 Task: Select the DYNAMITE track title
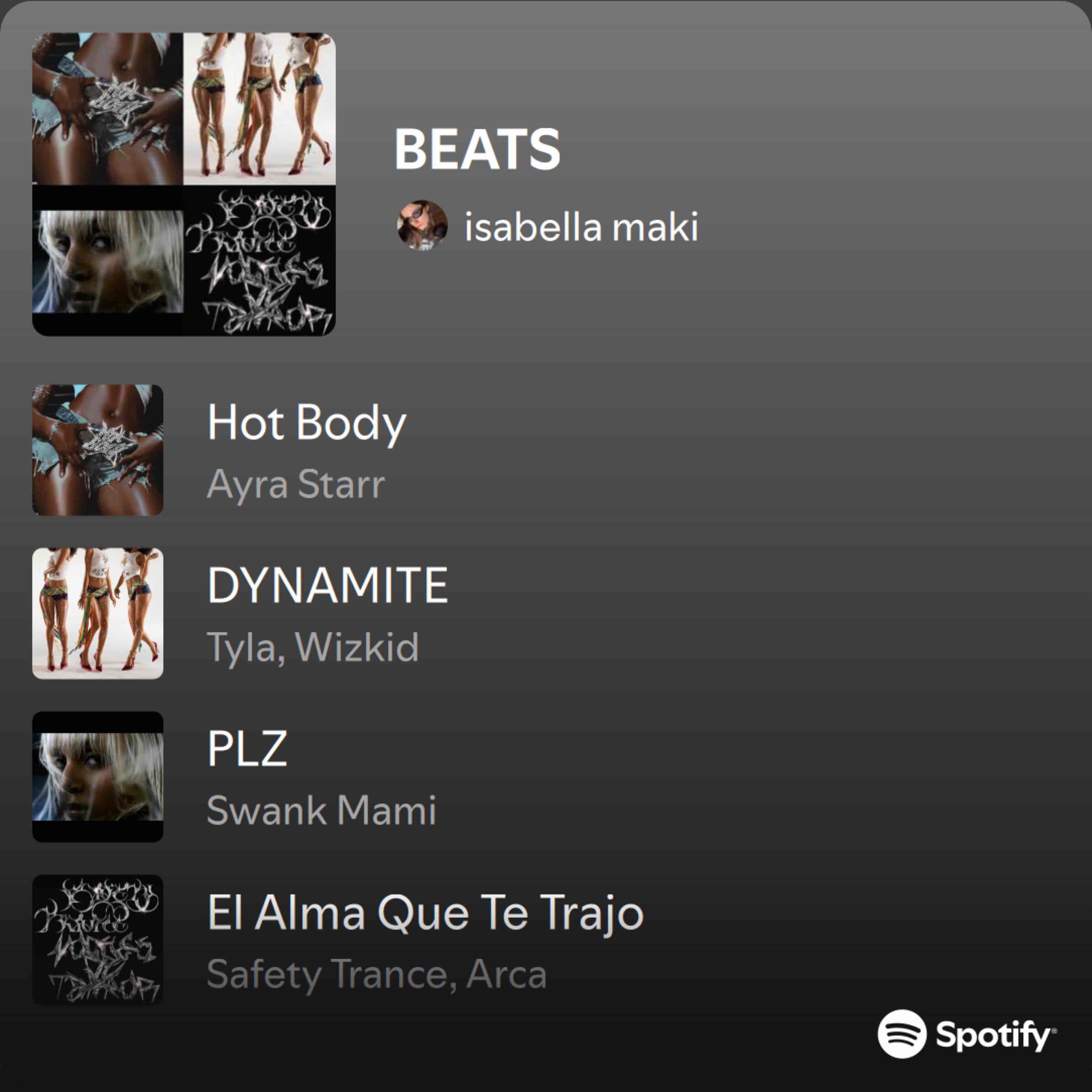coord(328,585)
